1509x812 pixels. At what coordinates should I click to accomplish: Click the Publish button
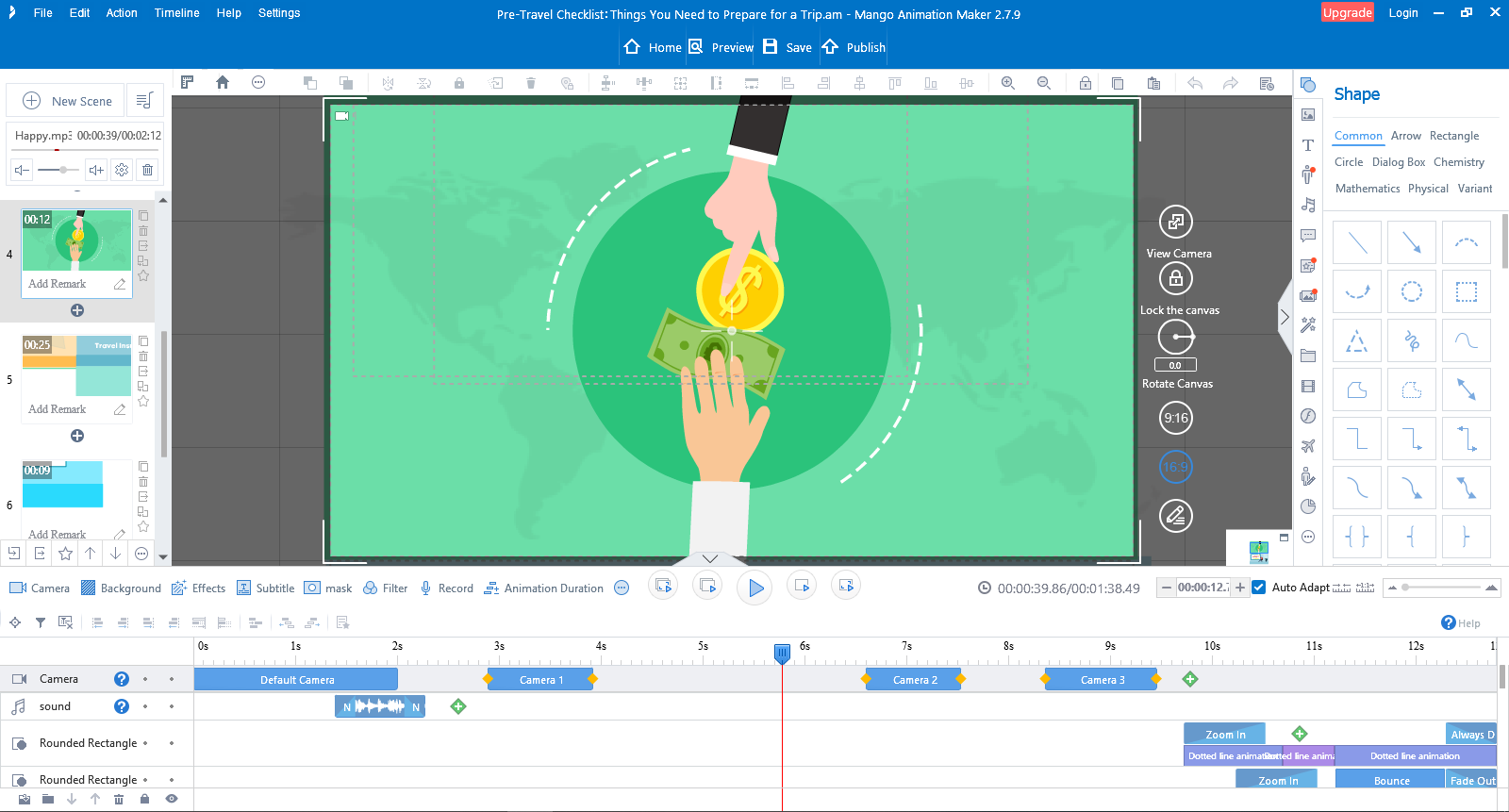tap(854, 47)
